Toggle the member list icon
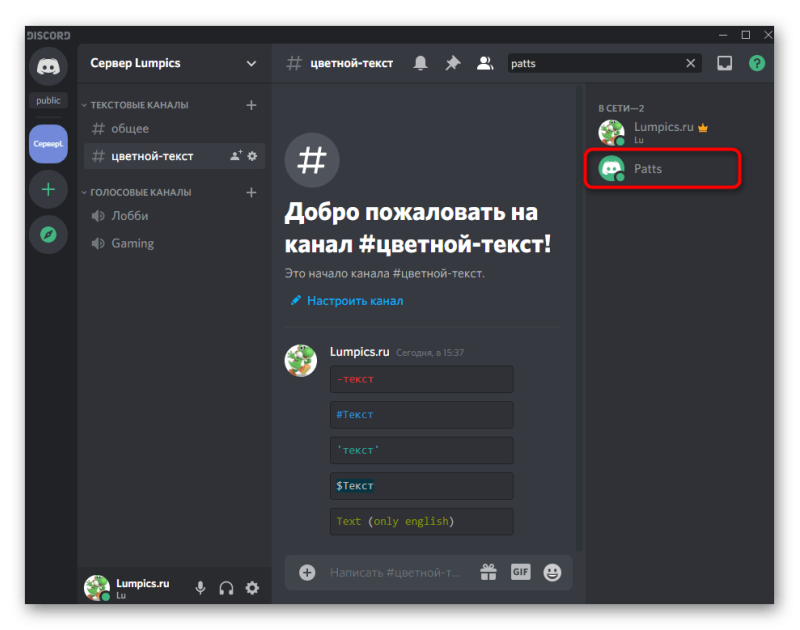This screenshot has width=800, height=630. pos(485,63)
